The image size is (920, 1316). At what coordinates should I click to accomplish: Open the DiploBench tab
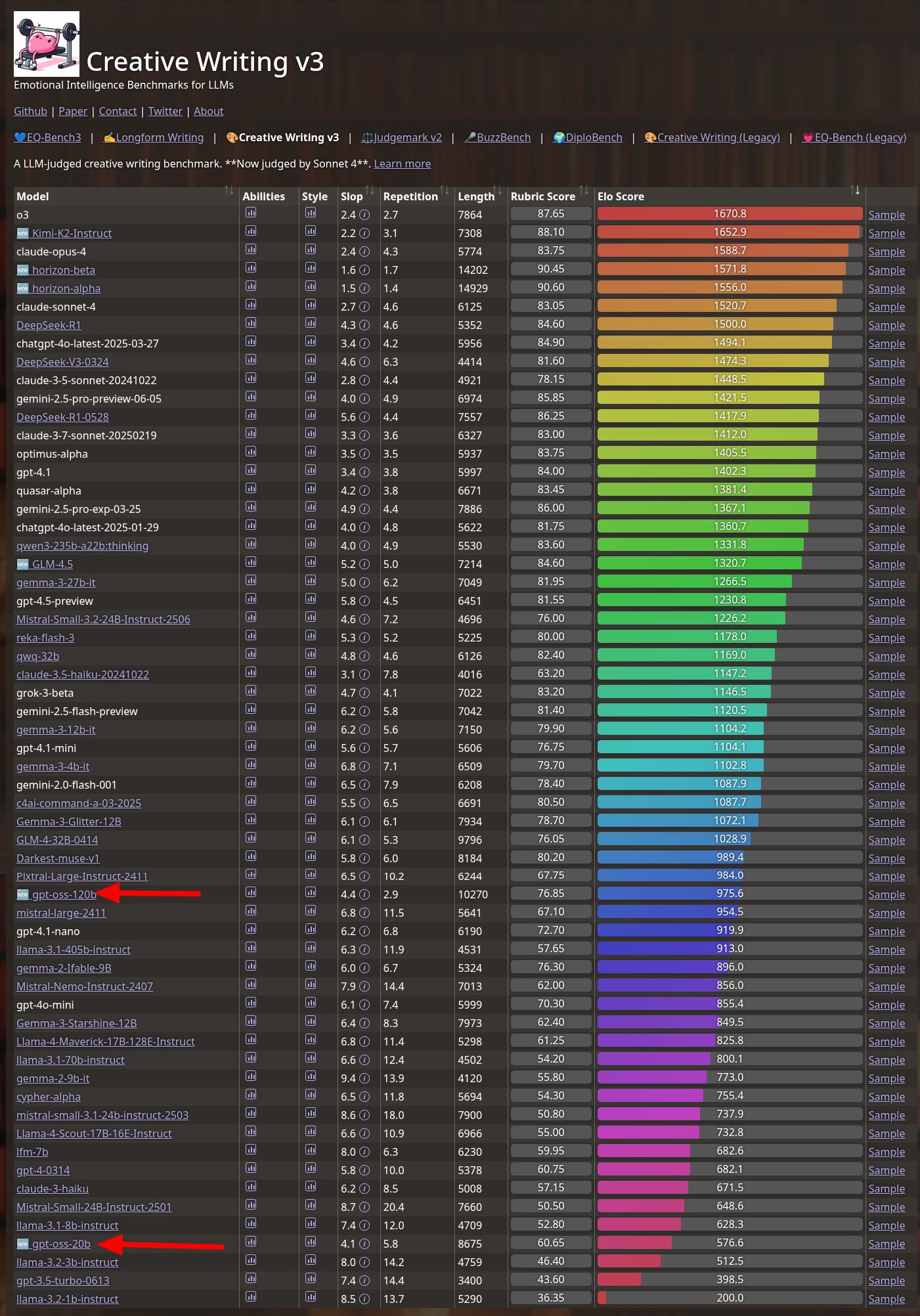587,137
